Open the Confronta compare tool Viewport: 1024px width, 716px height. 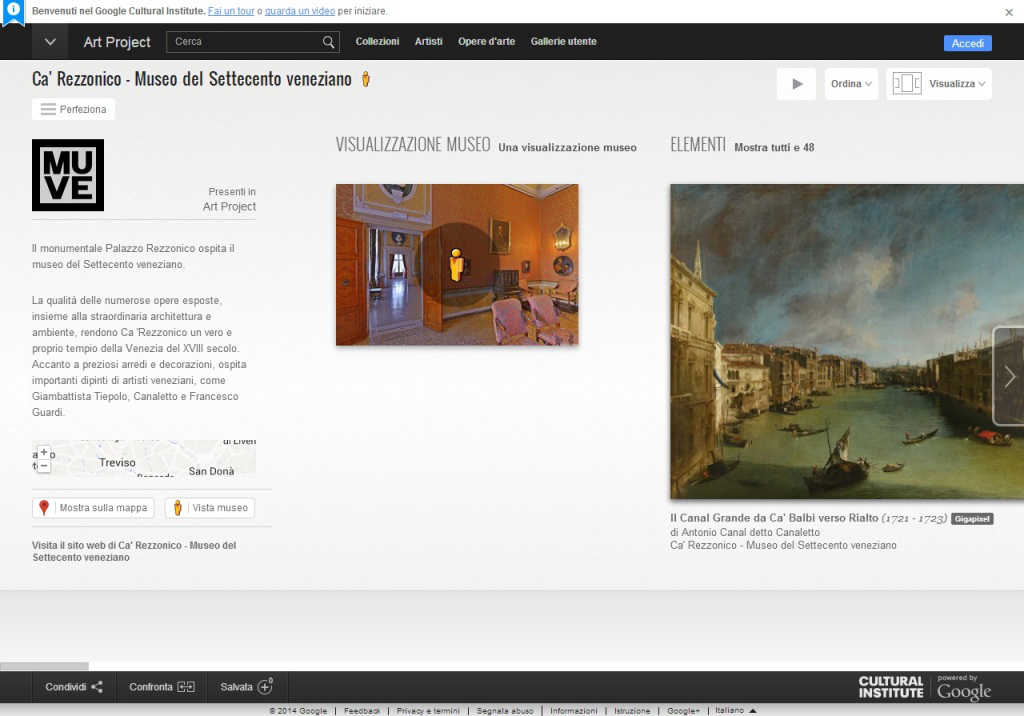click(x=162, y=687)
